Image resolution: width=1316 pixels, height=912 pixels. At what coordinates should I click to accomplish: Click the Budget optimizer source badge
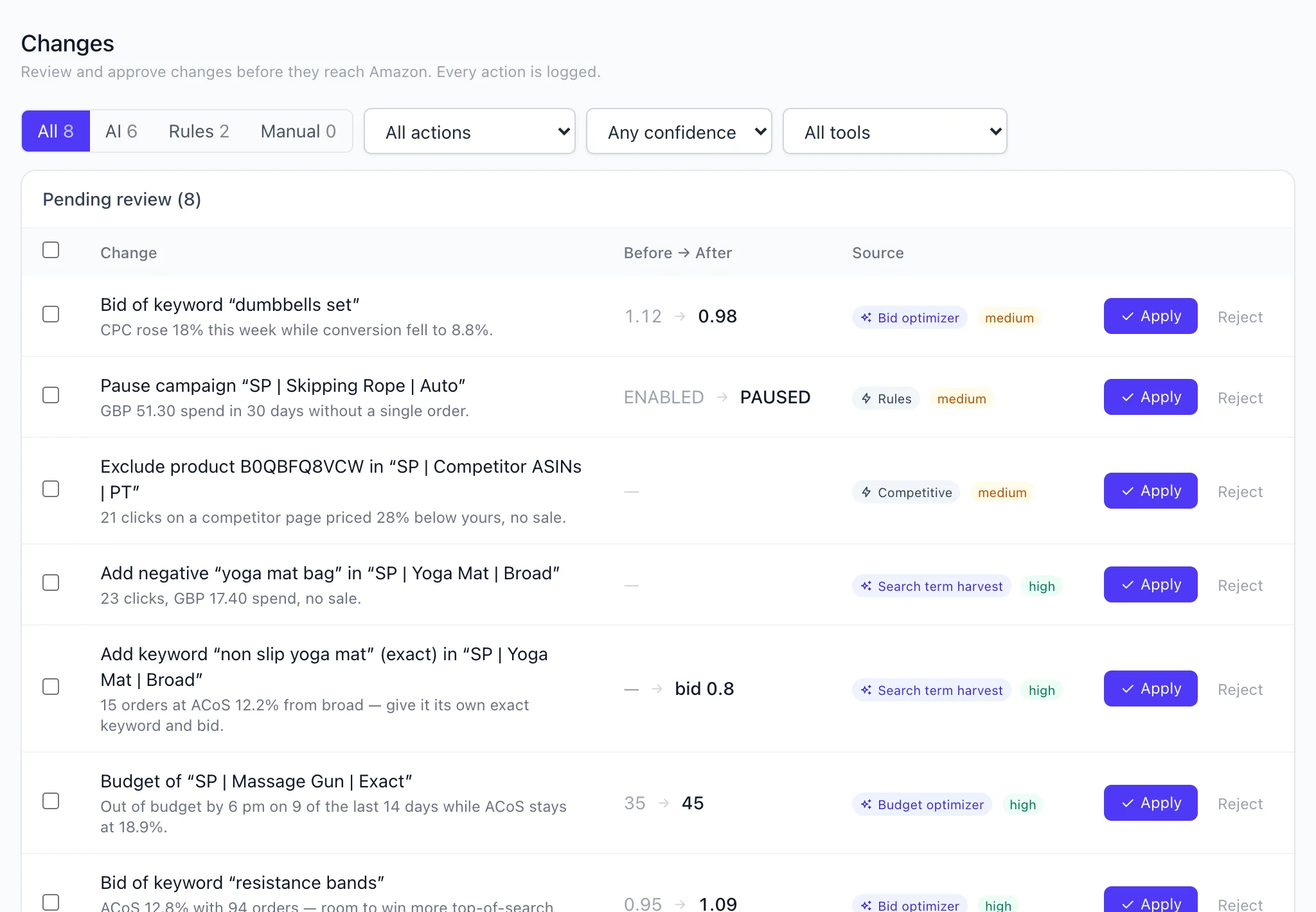coord(922,804)
